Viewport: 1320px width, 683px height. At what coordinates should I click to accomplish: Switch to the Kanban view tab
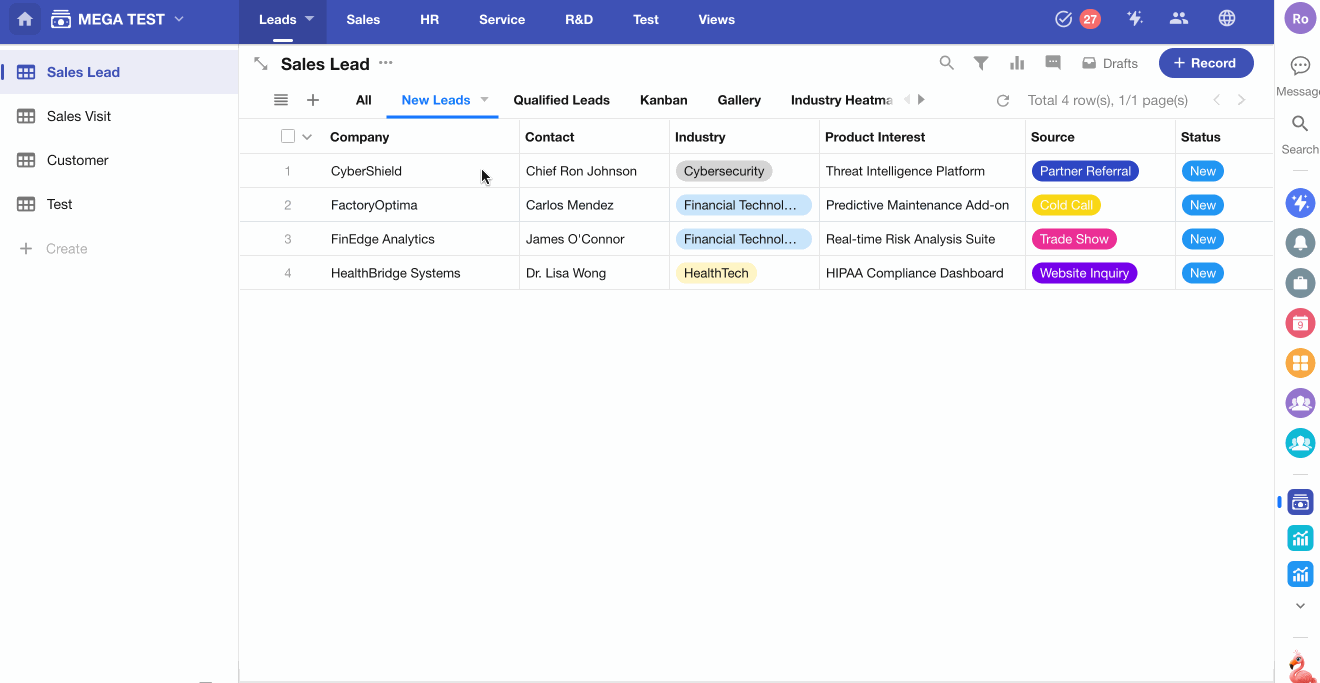point(663,100)
